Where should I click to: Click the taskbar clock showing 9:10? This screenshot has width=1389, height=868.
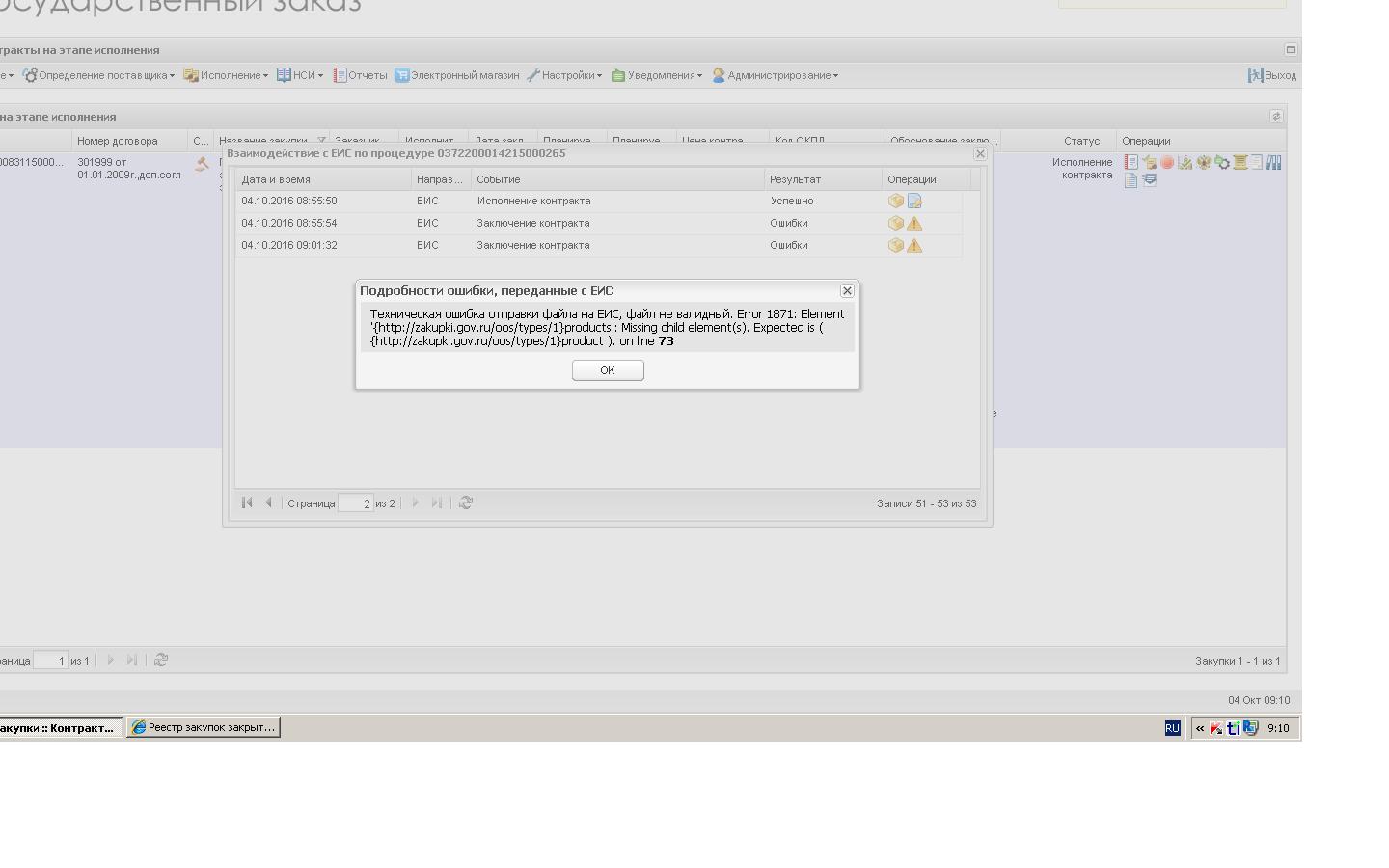pos(1278,728)
